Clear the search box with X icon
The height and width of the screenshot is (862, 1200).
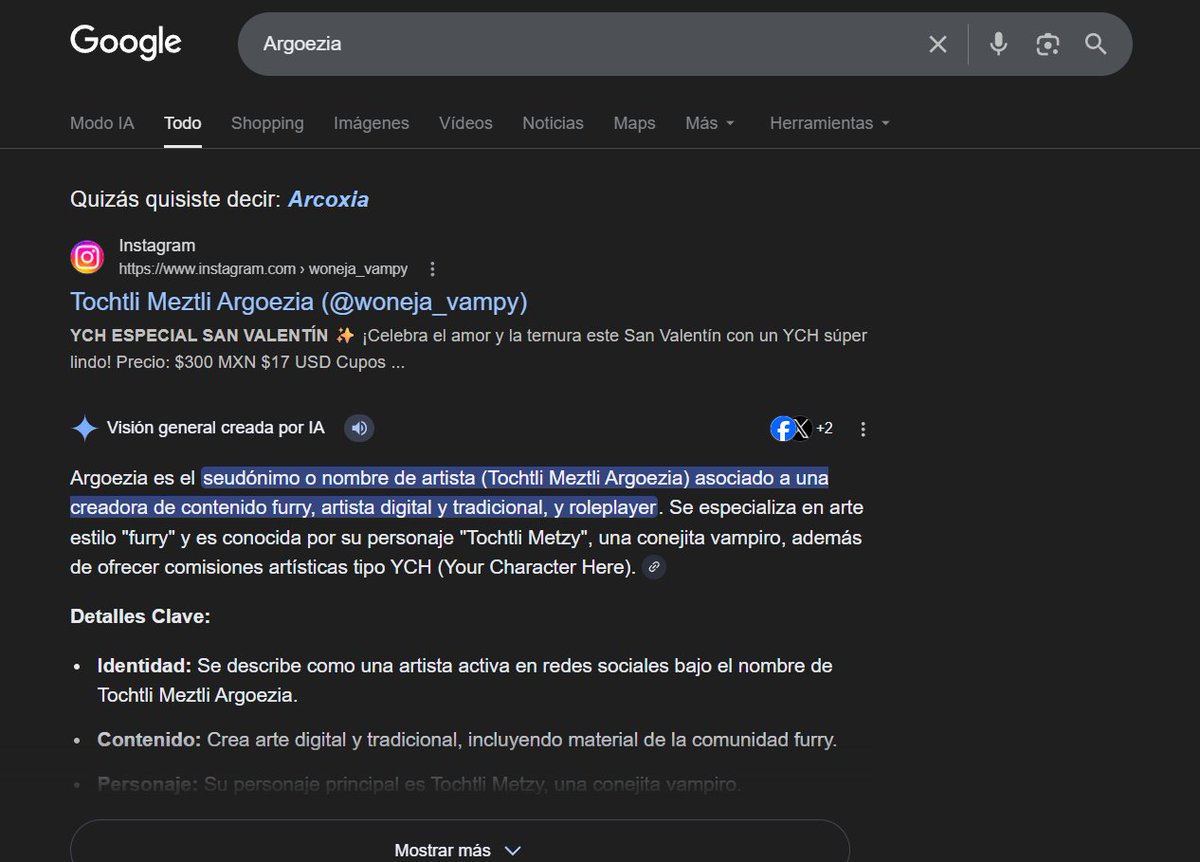(938, 44)
